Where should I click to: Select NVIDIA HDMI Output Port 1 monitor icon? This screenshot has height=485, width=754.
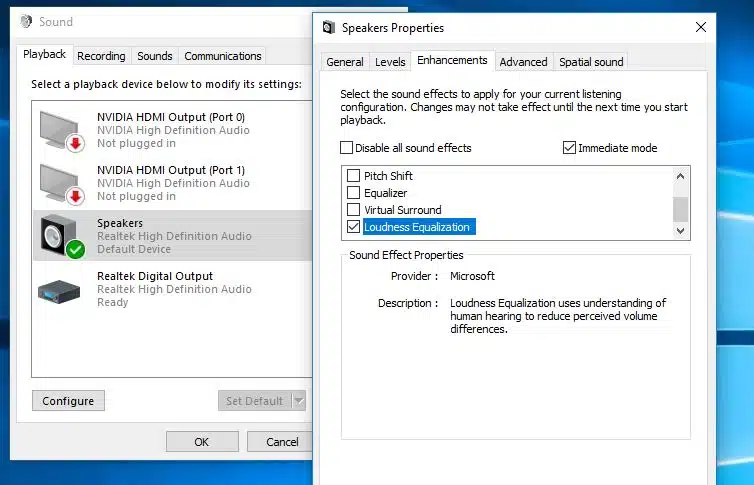tap(62, 184)
